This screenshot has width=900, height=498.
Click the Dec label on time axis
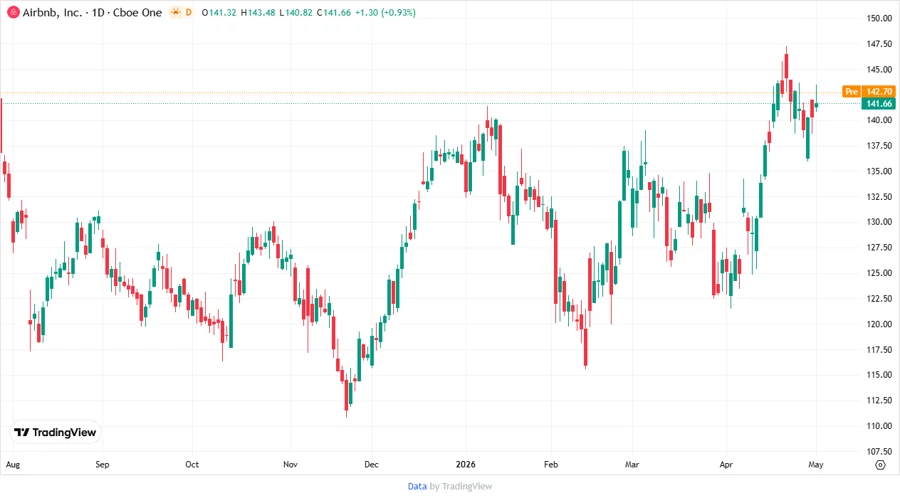pyautogui.click(x=371, y=465)
